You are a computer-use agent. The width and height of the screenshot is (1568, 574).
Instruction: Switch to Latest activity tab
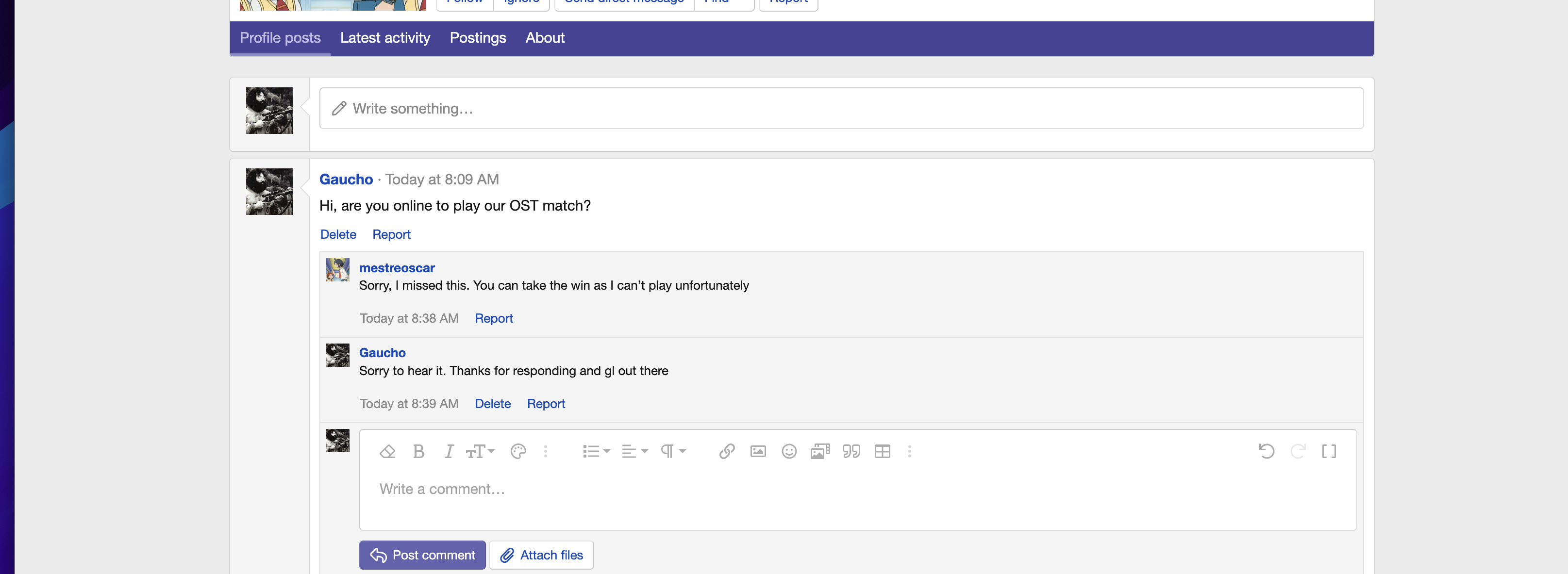(x=384, y=38)
